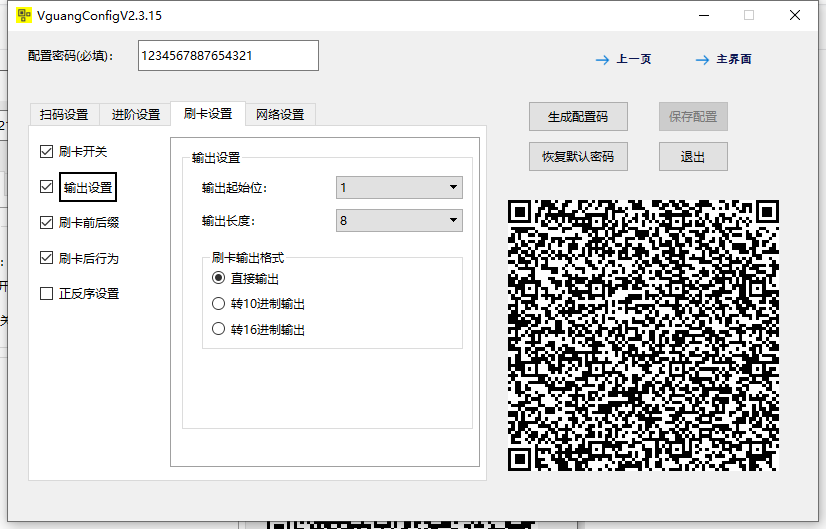Uncheck the 输出设置 checkbox
Screen dimensions: 826x529
(46, 187)
